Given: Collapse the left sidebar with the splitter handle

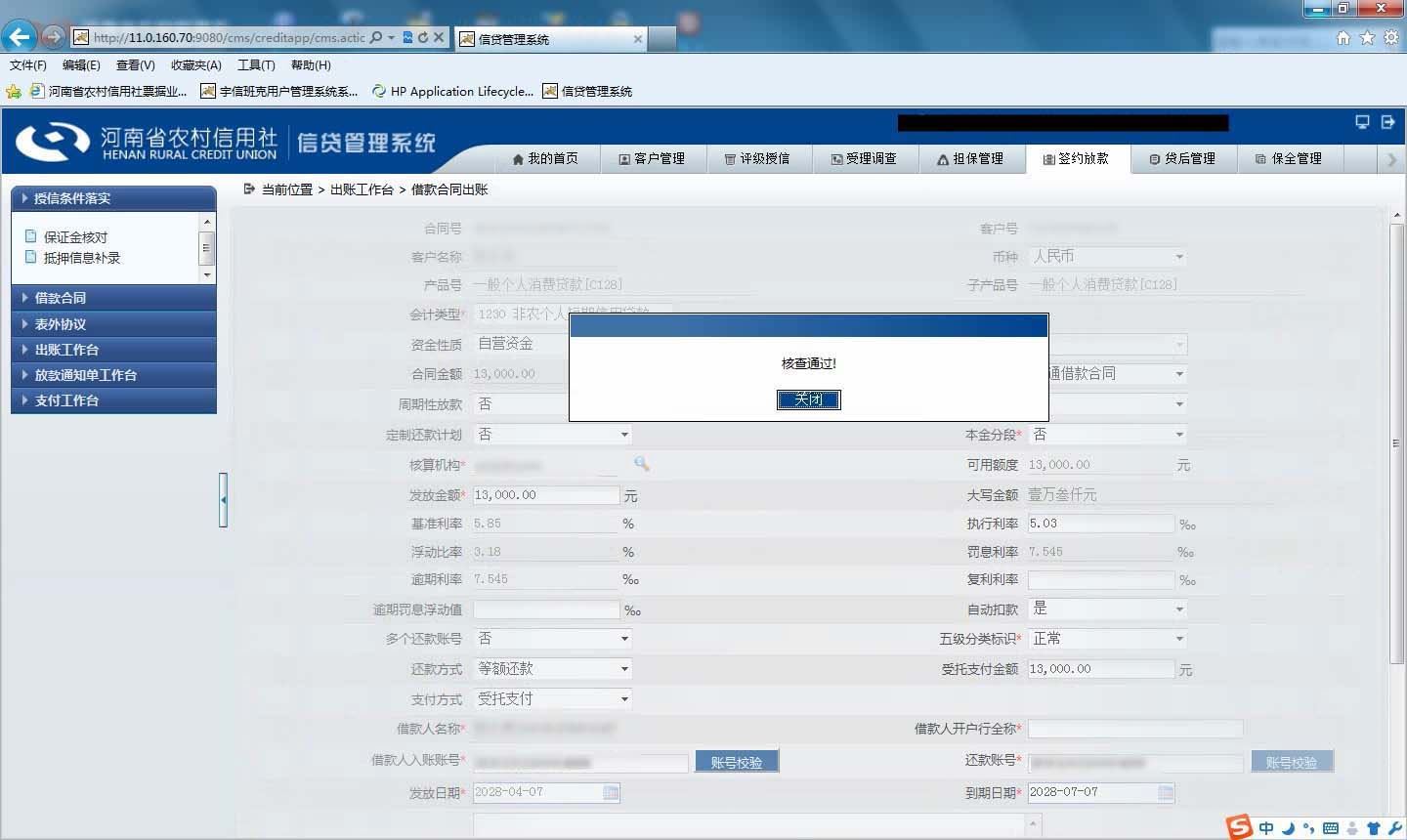Looking at the screenshot, I should click(223, 500).
